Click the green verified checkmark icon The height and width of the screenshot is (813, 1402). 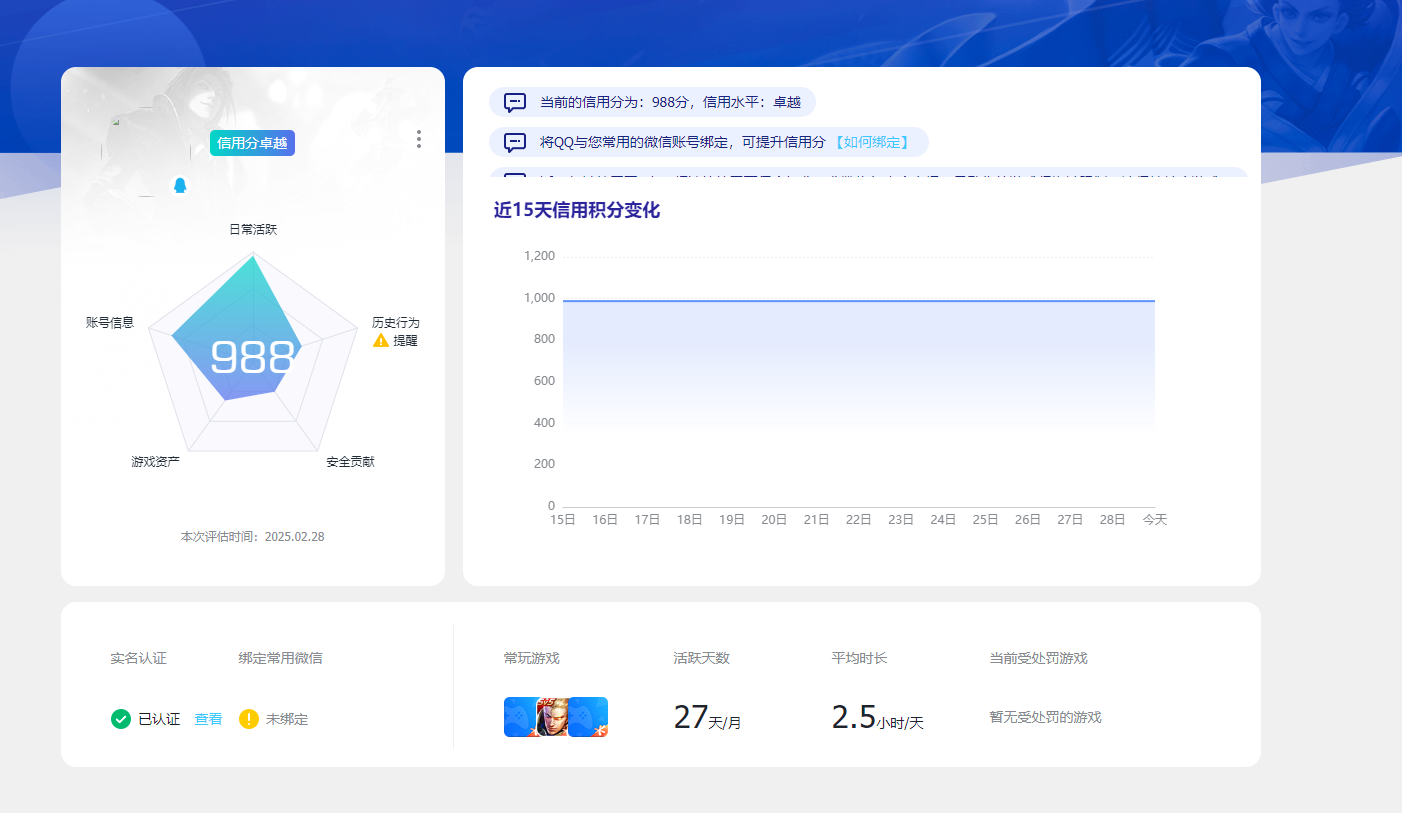click(121, 719)
